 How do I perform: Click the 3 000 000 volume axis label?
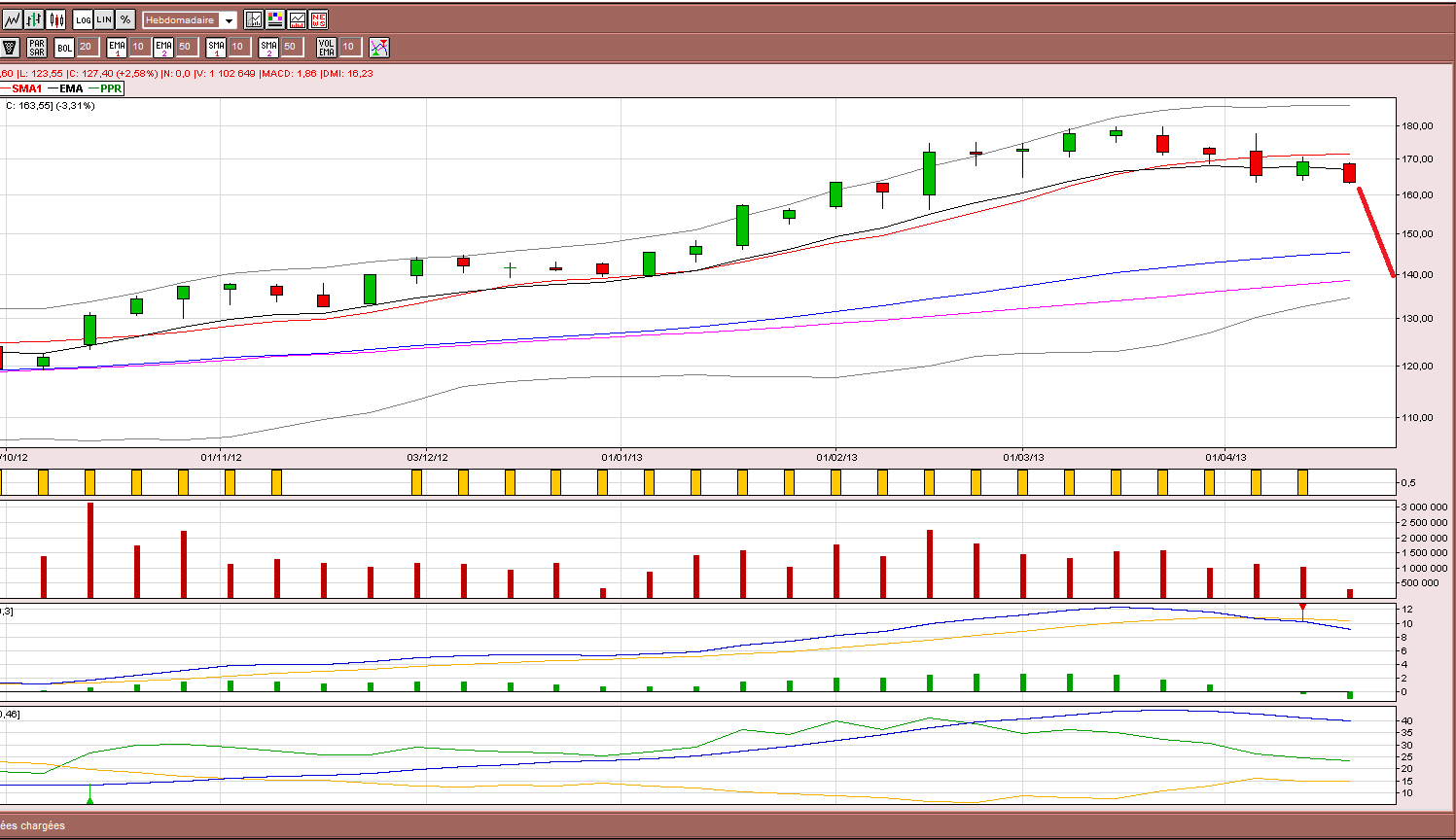(1425, 507)
